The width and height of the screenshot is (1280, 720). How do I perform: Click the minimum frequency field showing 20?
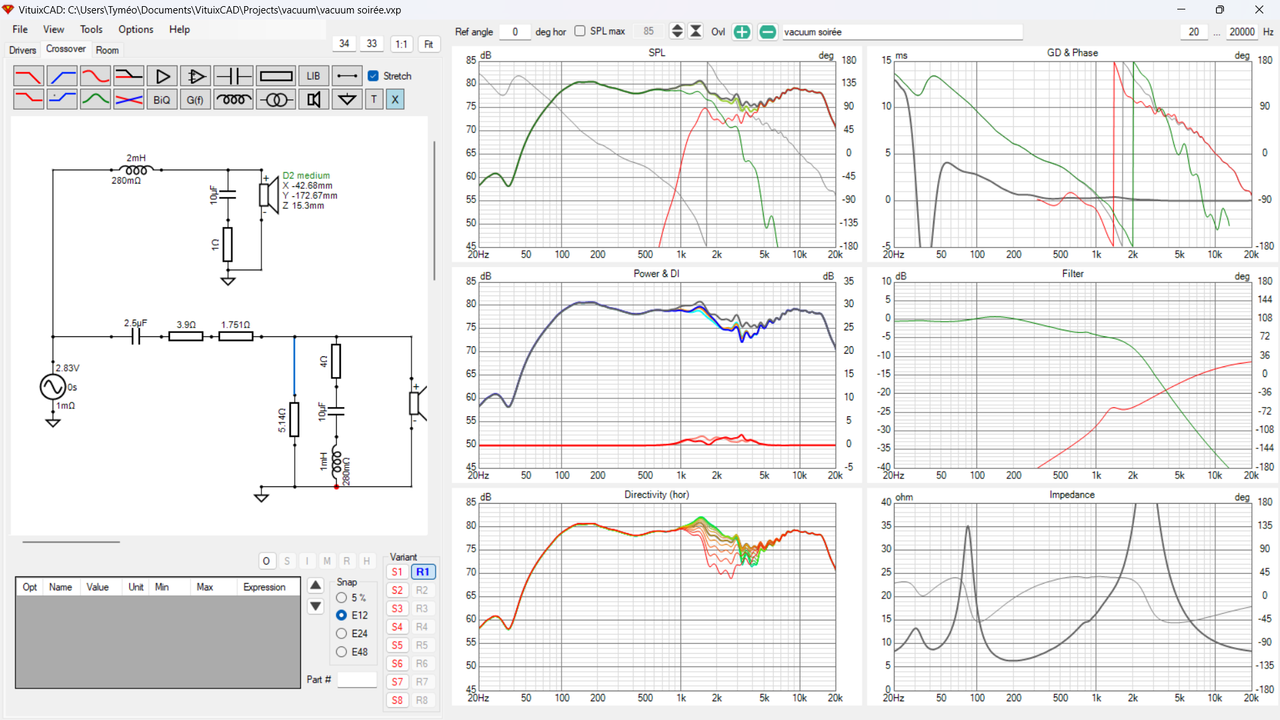click(1194, 32)
